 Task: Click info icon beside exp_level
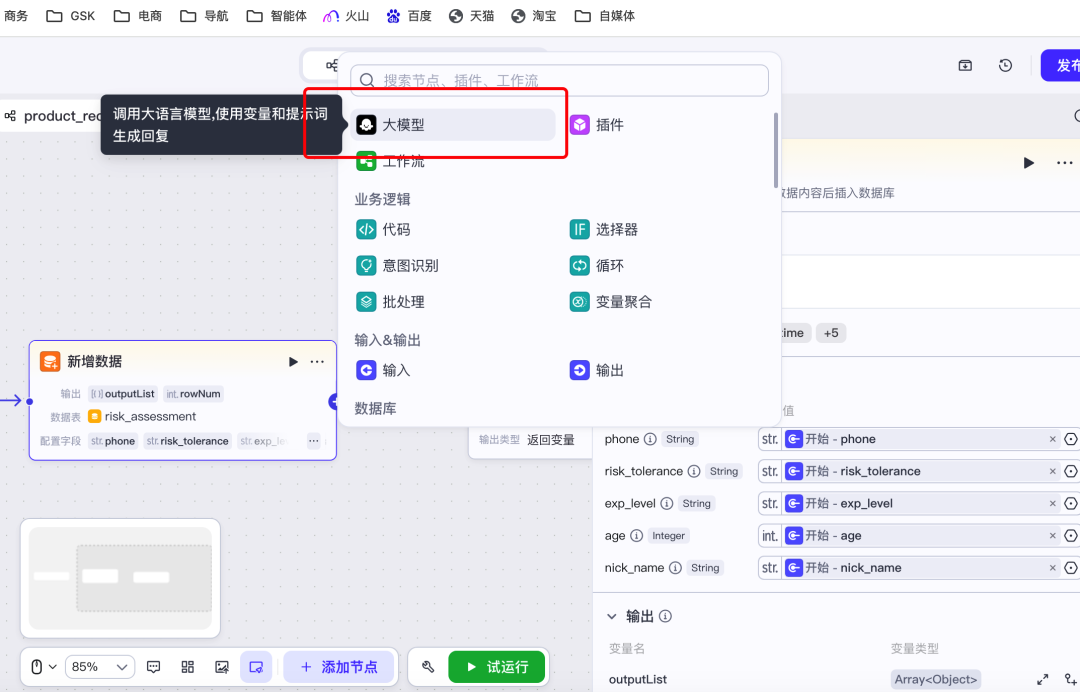667,503
